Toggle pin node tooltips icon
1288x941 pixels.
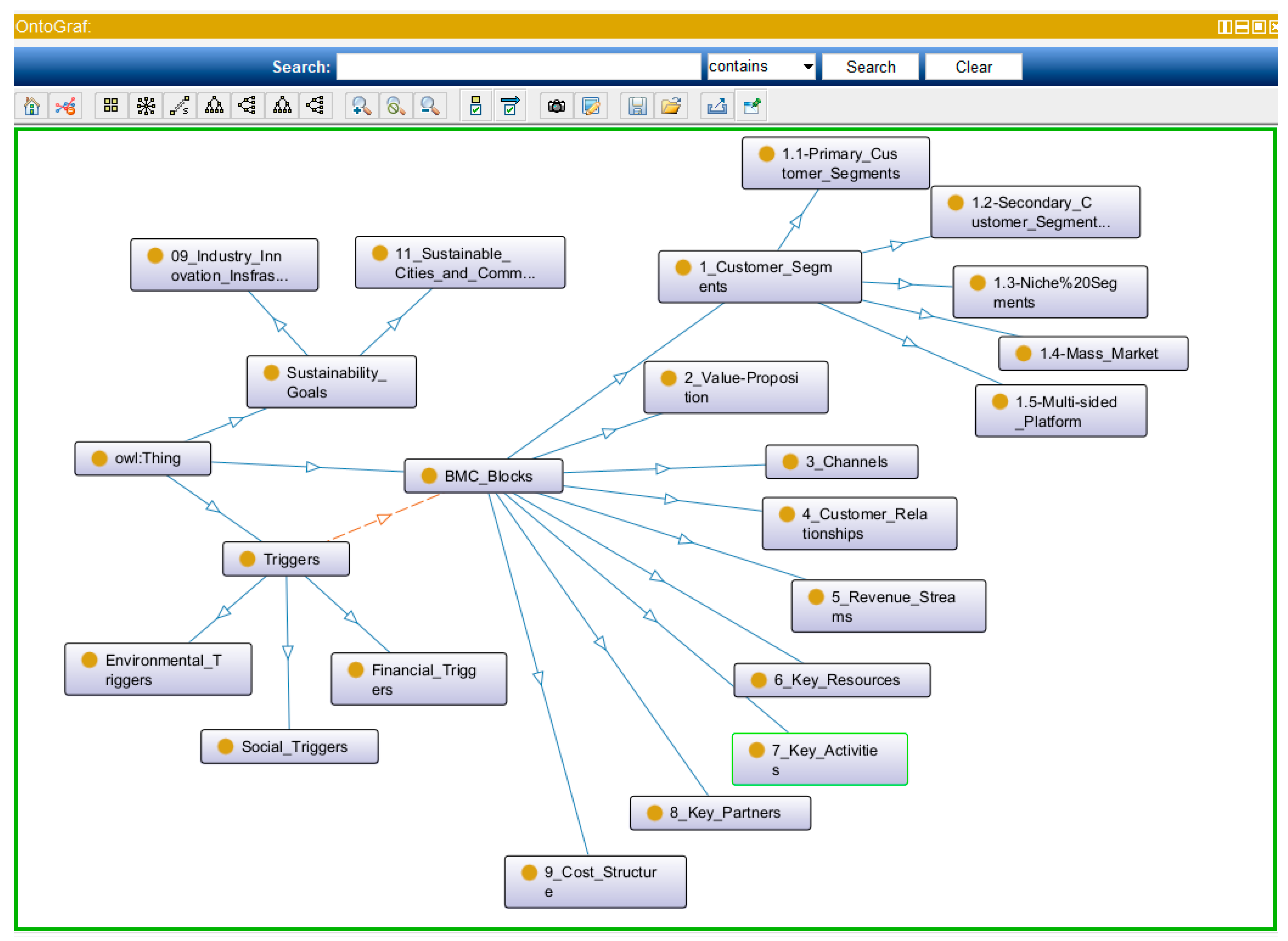click(752, 106)
